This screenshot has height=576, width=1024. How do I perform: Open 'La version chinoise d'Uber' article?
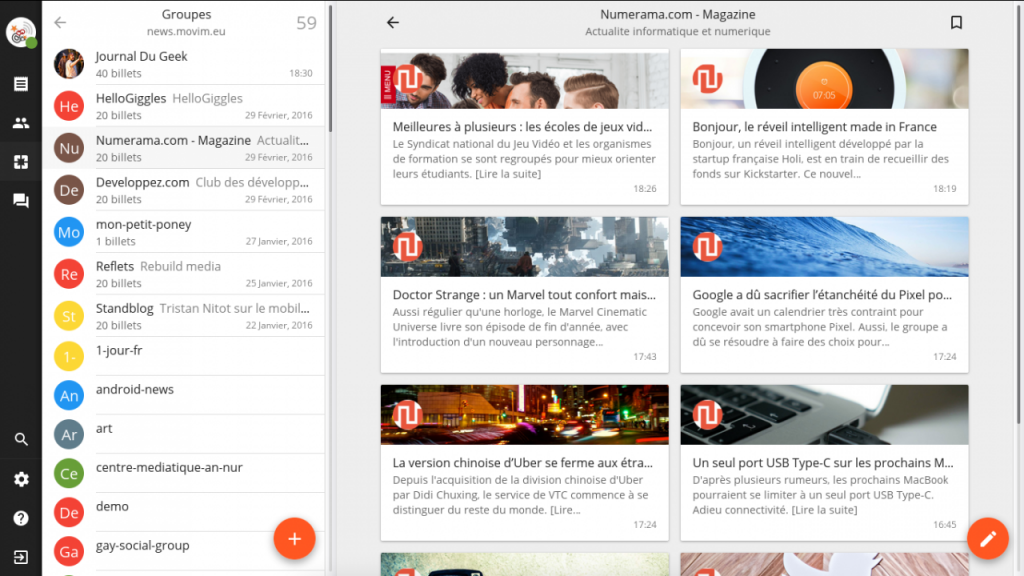tap(522, 462)
